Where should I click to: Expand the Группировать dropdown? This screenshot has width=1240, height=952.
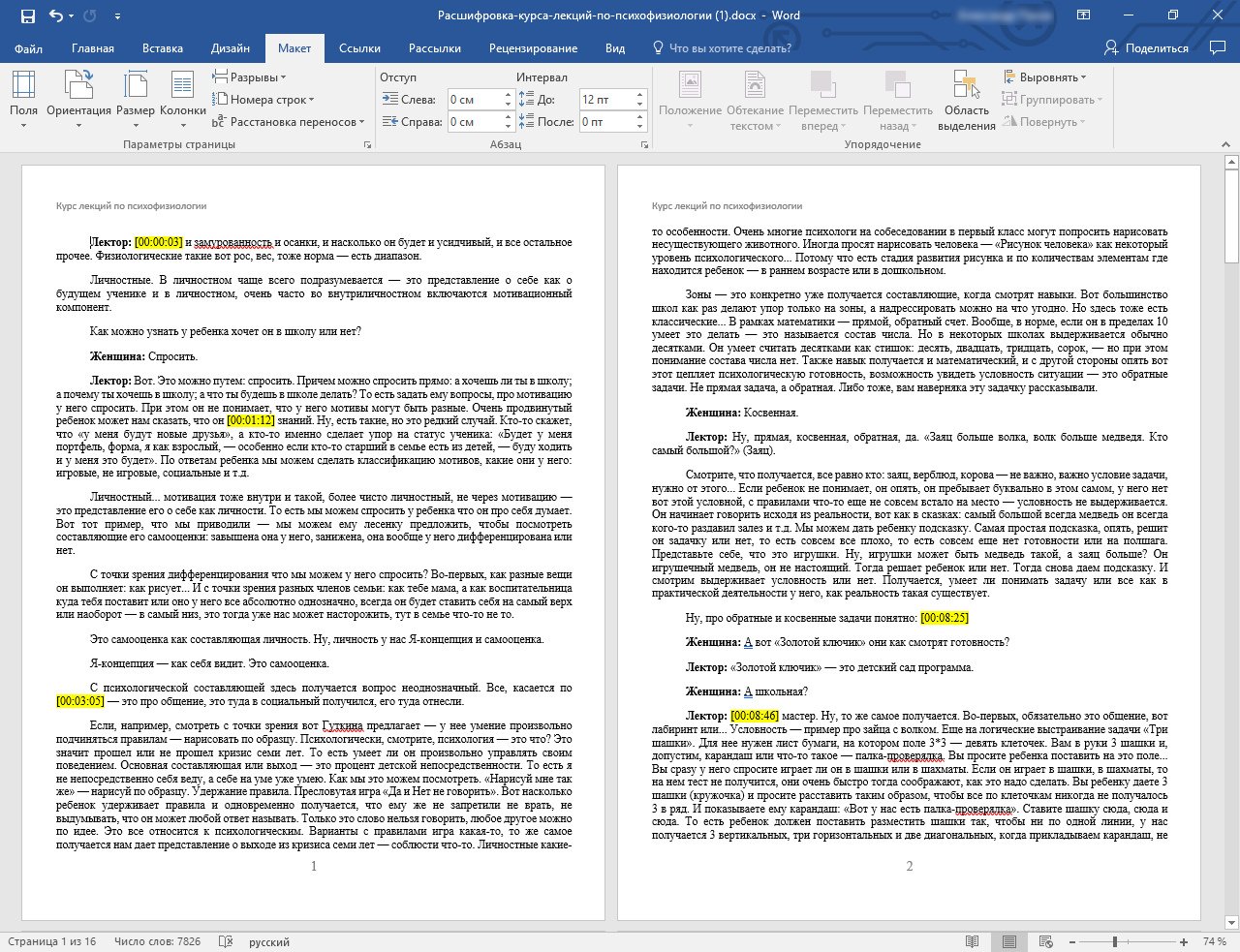point(1052,100)
